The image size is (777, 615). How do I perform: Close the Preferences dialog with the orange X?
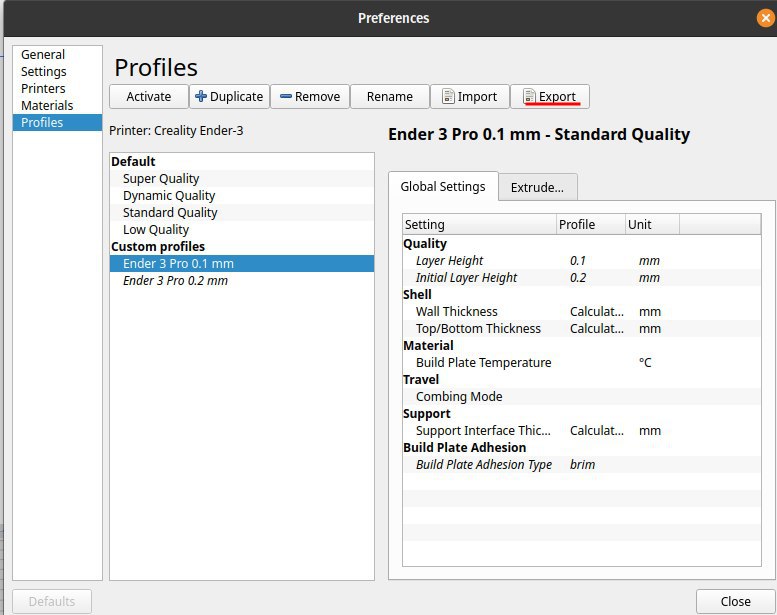click(766, 18)
